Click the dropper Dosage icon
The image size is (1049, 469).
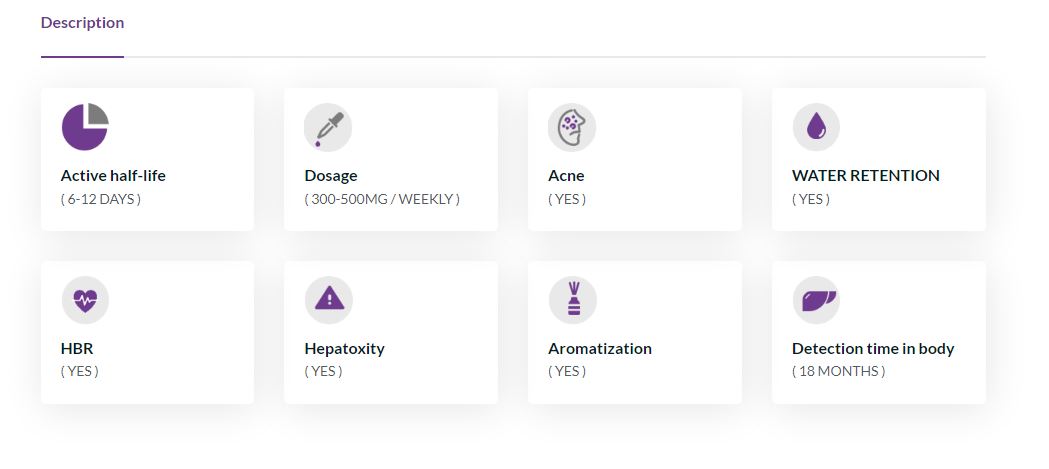tap(328, 126)
